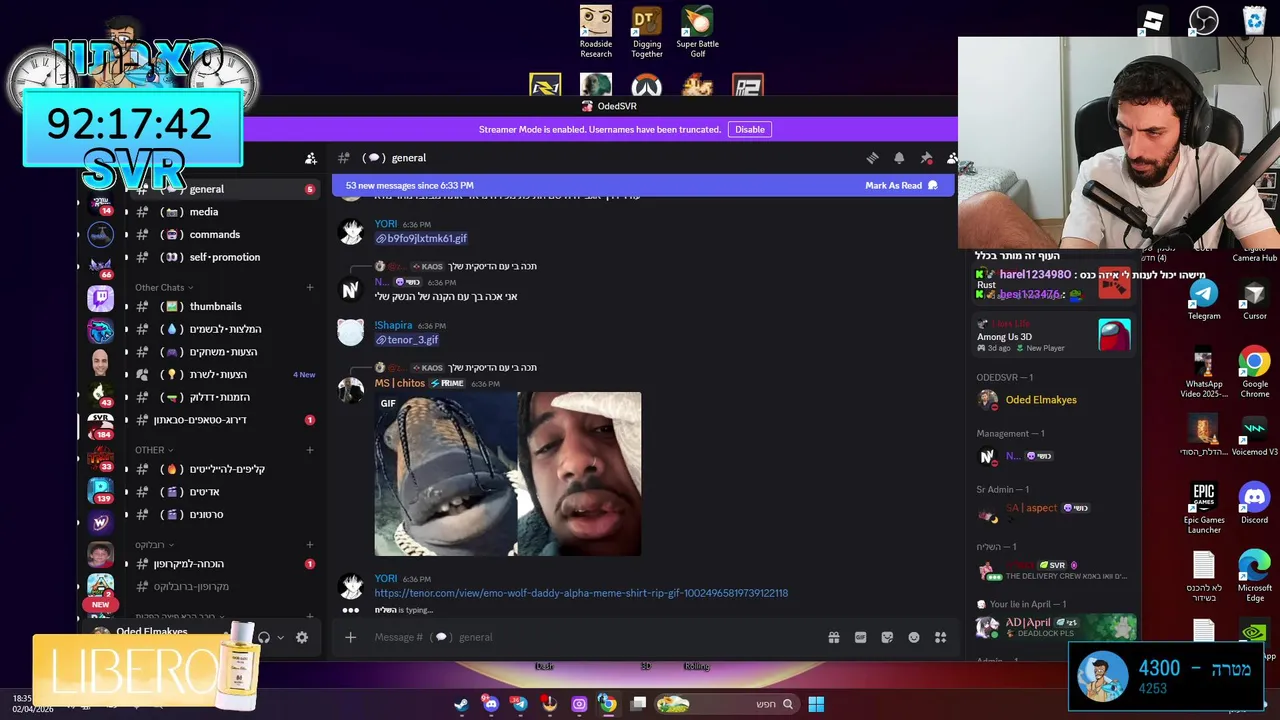Open Super Battle Golf desktop shortcut
1280x720 pixels.
[697, 32]
